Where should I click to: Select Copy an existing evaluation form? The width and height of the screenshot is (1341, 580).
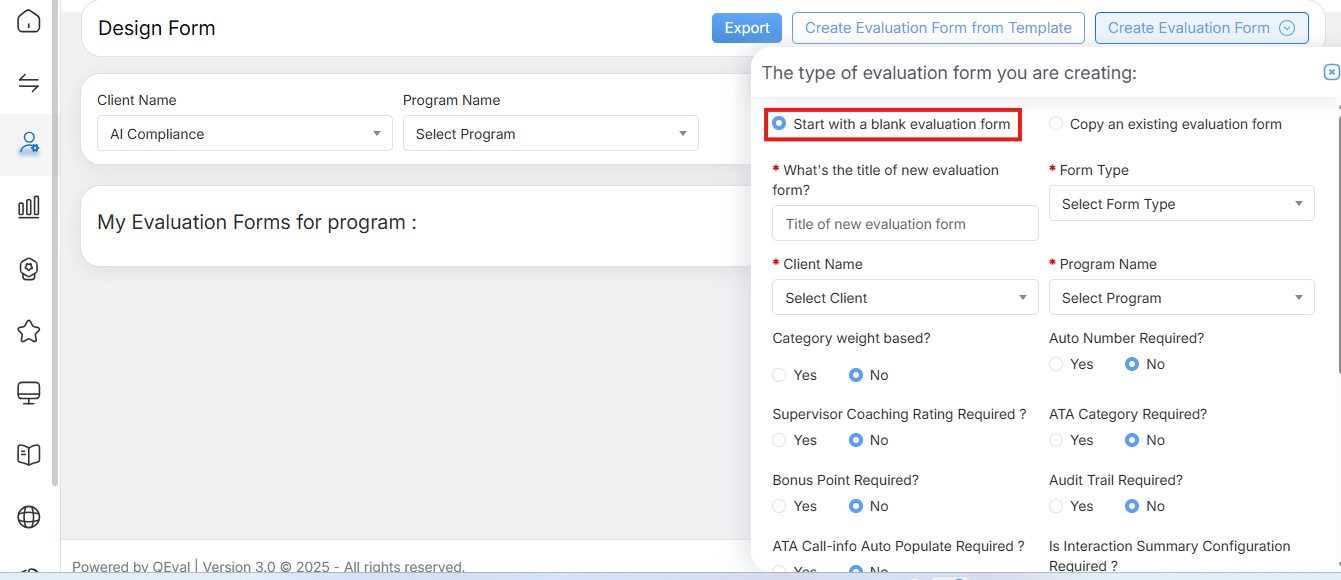[x=1057, y=124]
